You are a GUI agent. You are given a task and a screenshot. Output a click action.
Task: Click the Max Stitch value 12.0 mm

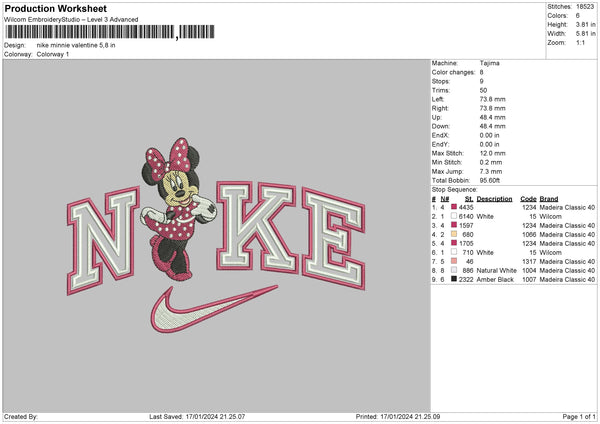pyautogui.click(x=492, y=153)
